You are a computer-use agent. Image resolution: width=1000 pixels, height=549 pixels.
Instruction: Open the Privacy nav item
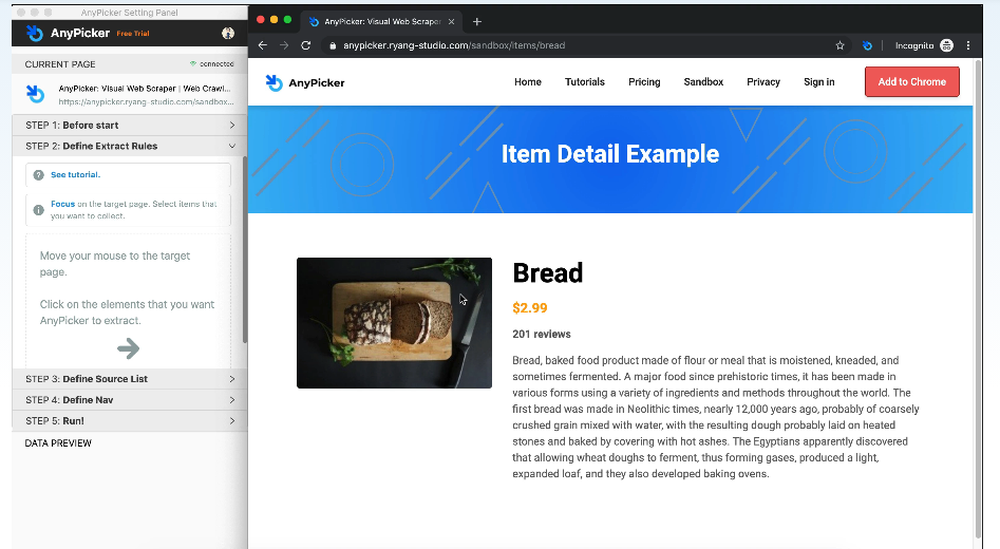[x=763, y=82]
